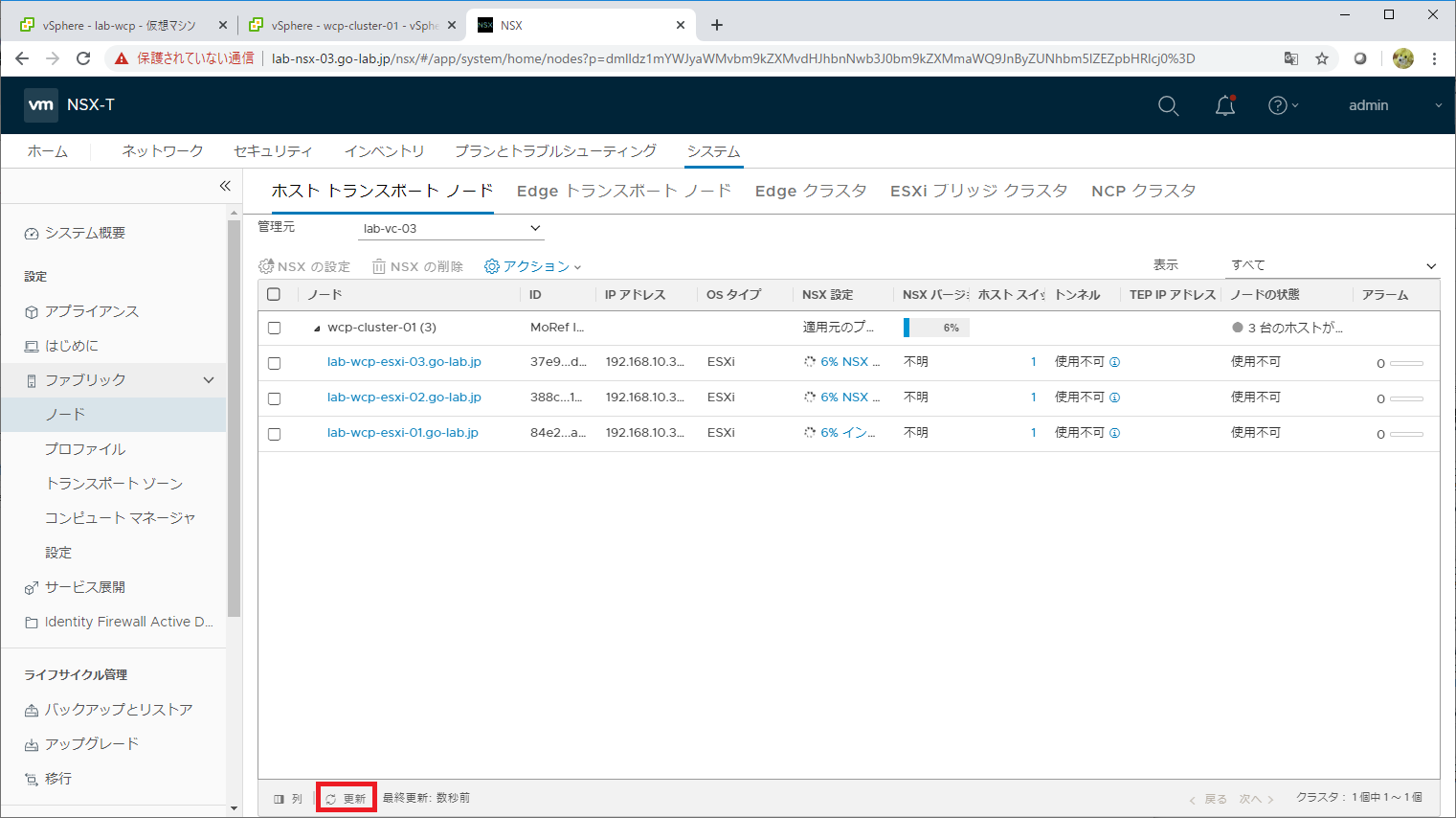The height and width of the screenshot is (818, 1456).
Task: Open the Edge クラスタ tab
Action: pyautogui.click(x=811, y=191)
